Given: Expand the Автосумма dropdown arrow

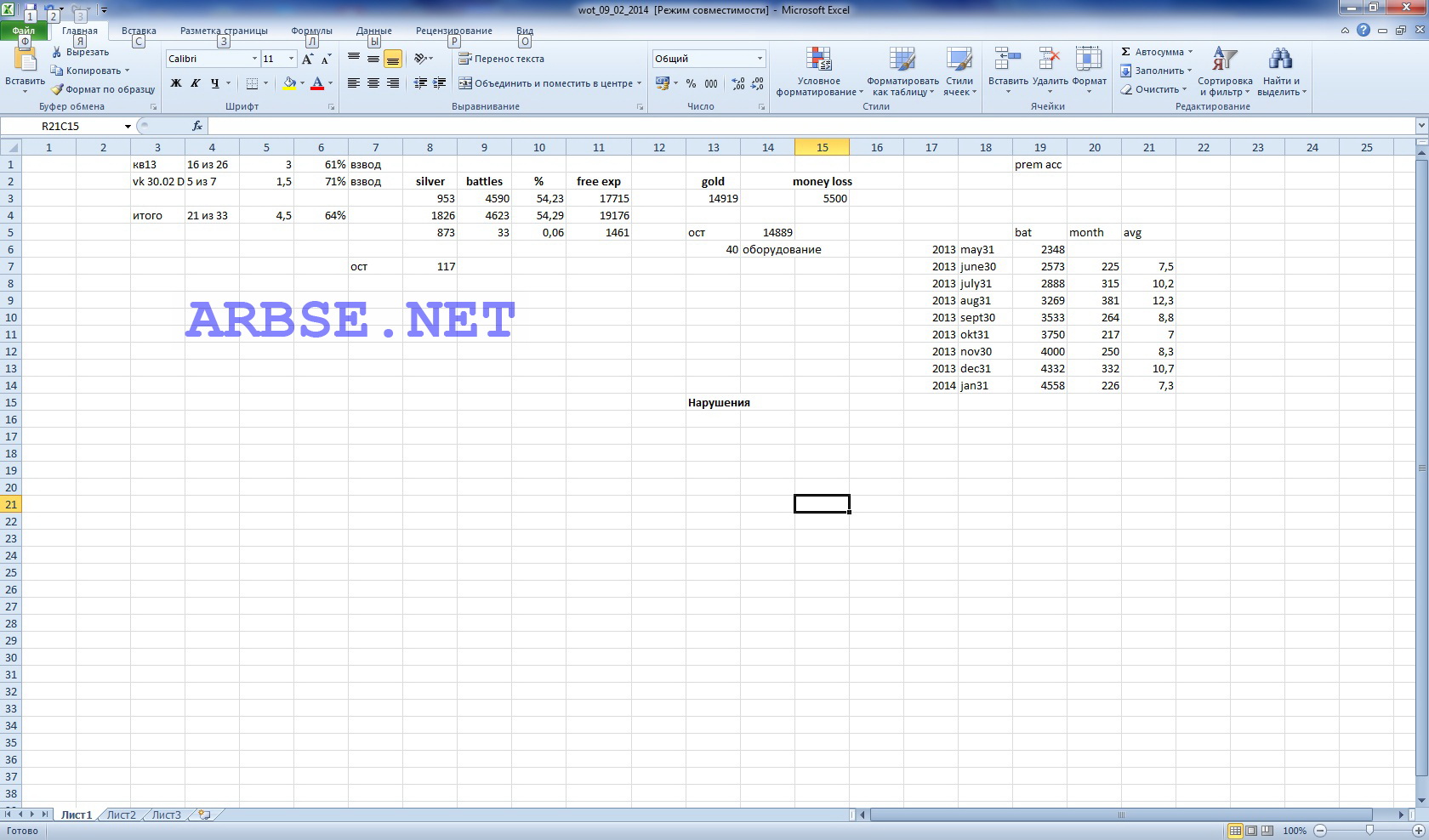Looking at the screenshot, I should coord(1190,52).
